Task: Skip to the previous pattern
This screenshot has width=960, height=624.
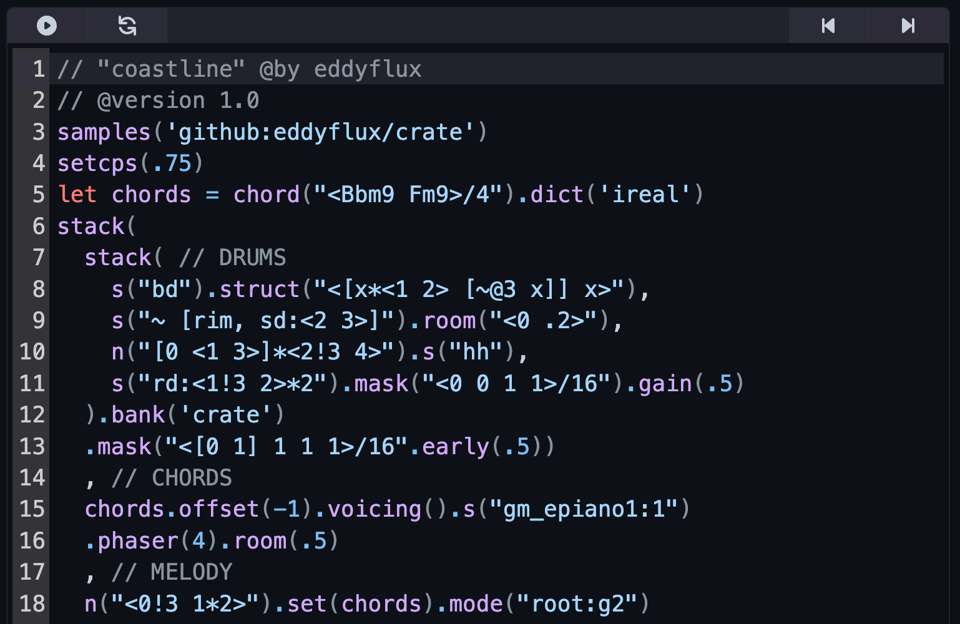Action: pos(828,26)
